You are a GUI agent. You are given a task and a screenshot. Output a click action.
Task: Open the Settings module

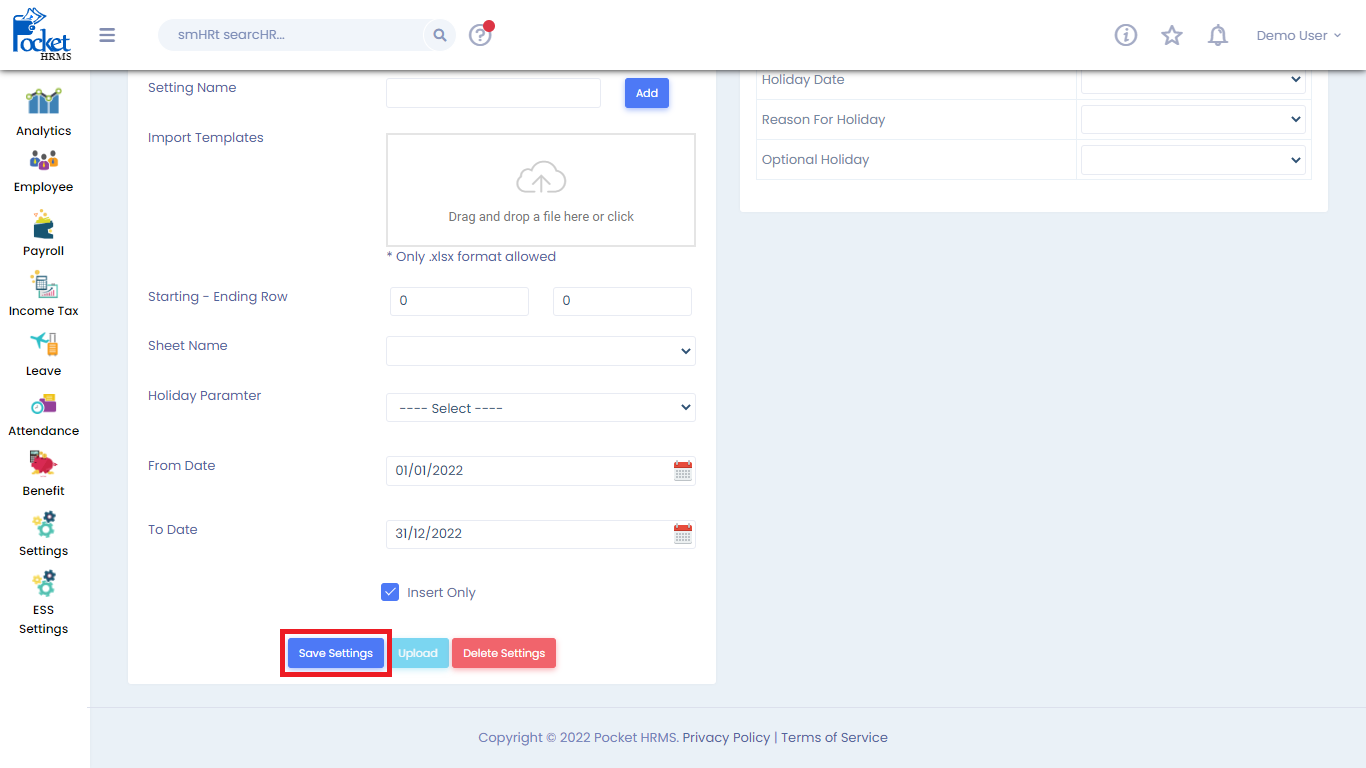click(x=43, y=534)
